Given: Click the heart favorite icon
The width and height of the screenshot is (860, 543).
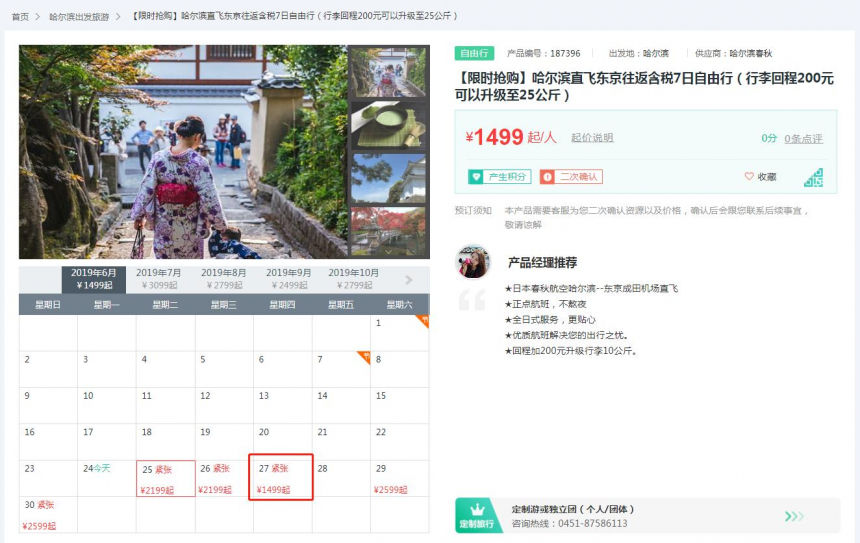Looking at the screenshot, I should pyautogui.click(x=749, y=176).
